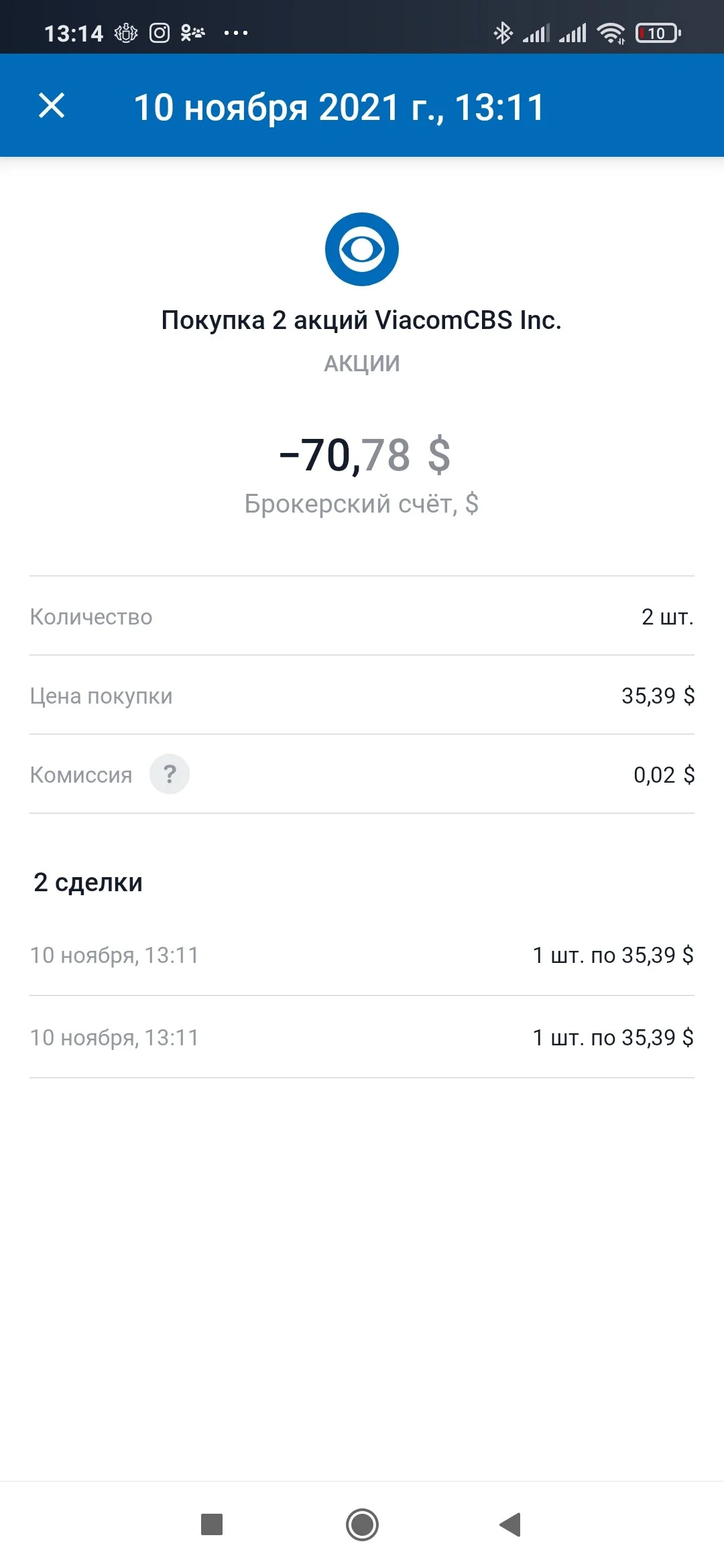Tap Android recent apps square

click(212, 1524)
